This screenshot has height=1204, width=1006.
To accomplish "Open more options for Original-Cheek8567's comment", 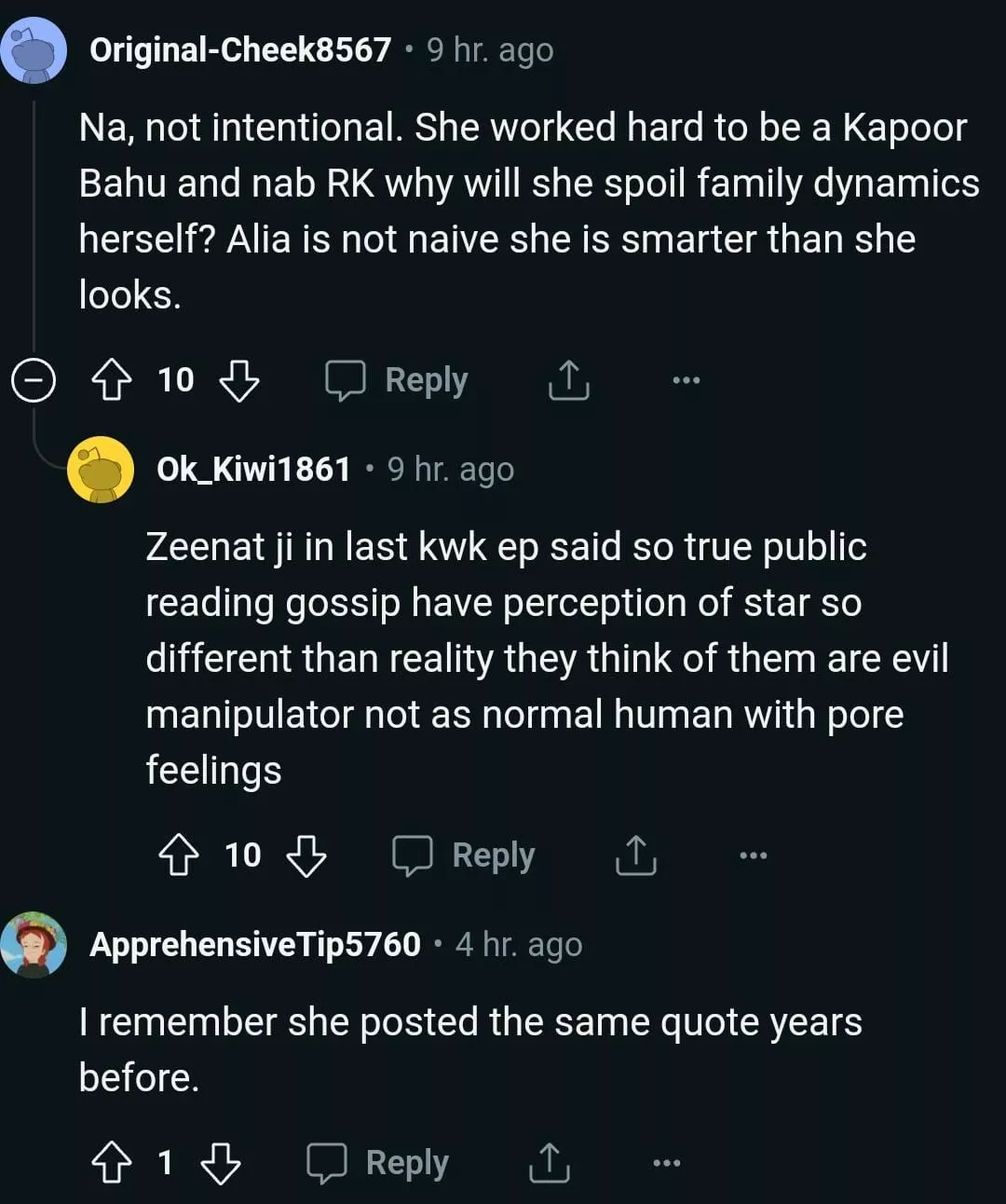I will pos(686,380).
